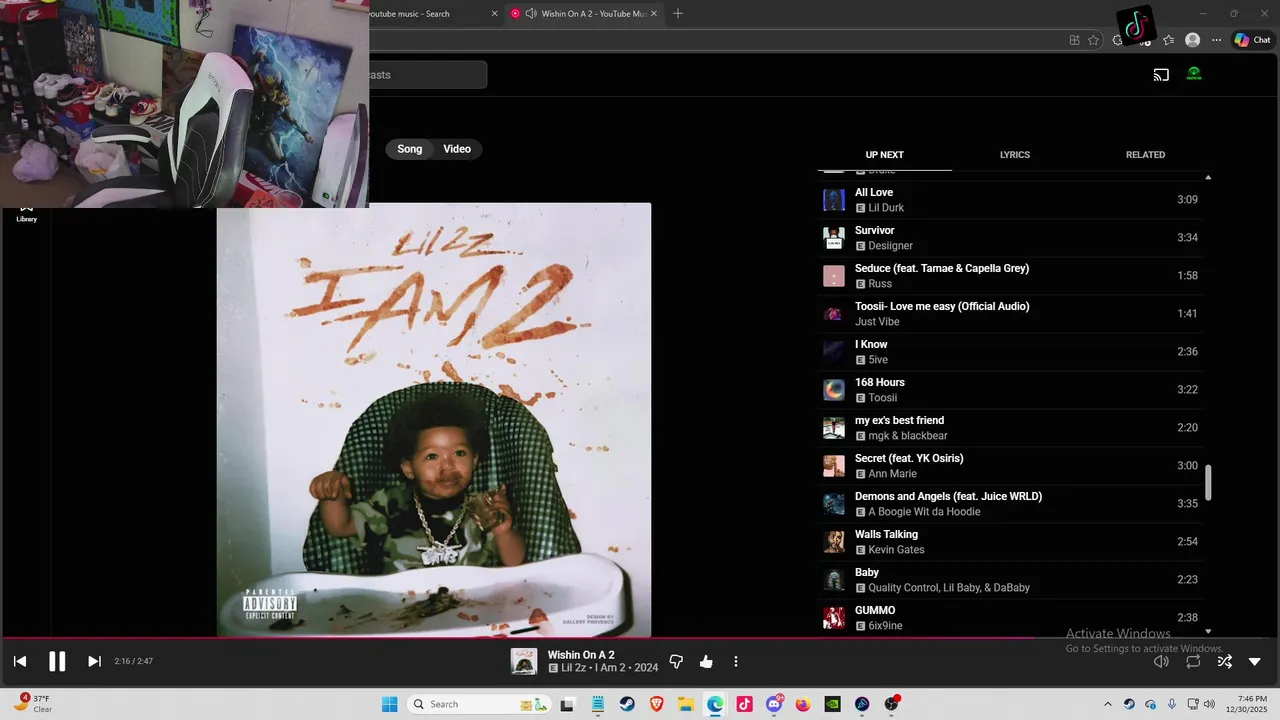Toggle shuffle in the player bar
The width and height of the screenshot is (1280, 720).
(1224, 661)
